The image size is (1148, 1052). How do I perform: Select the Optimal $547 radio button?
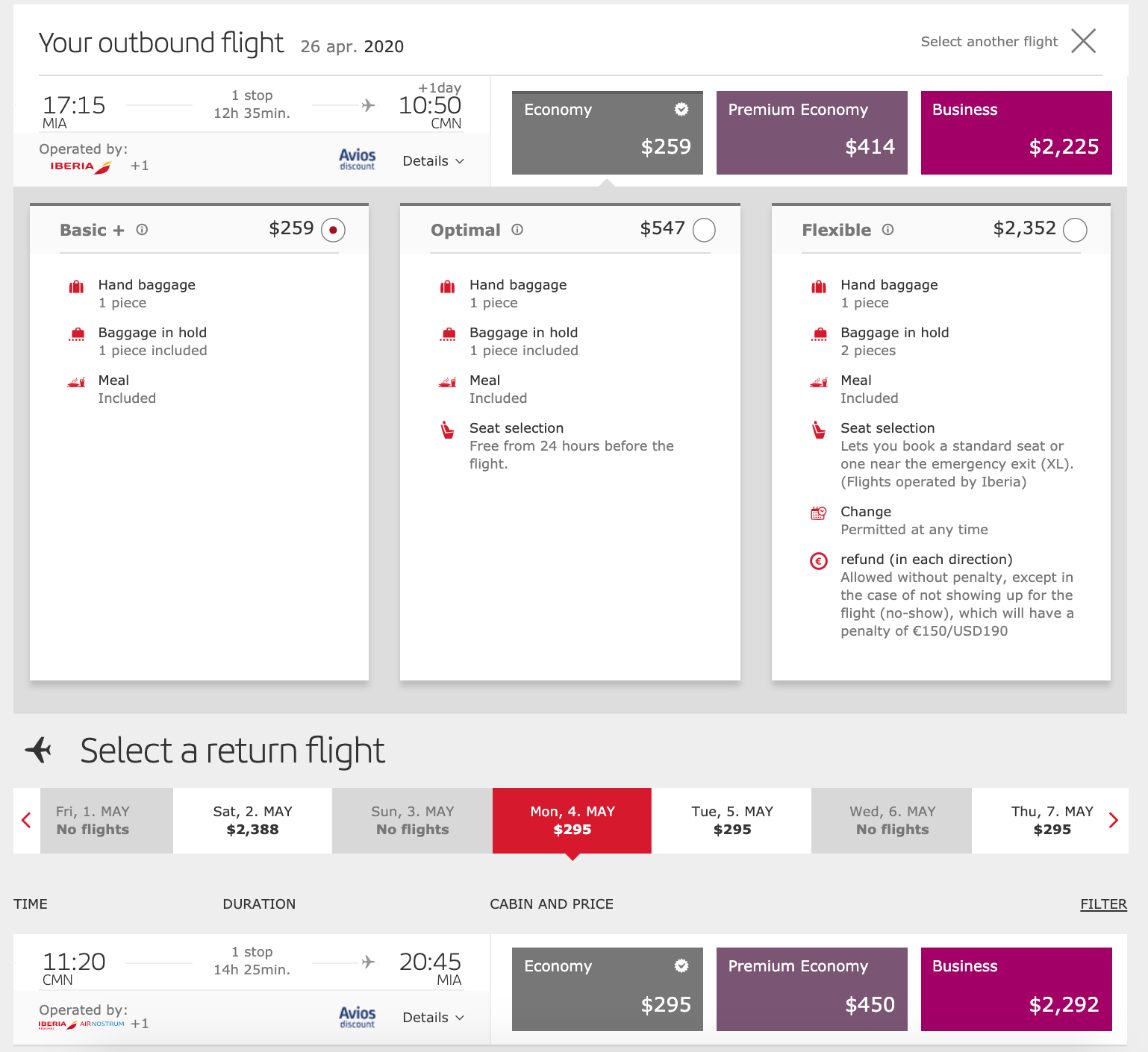tap(704, 230)
